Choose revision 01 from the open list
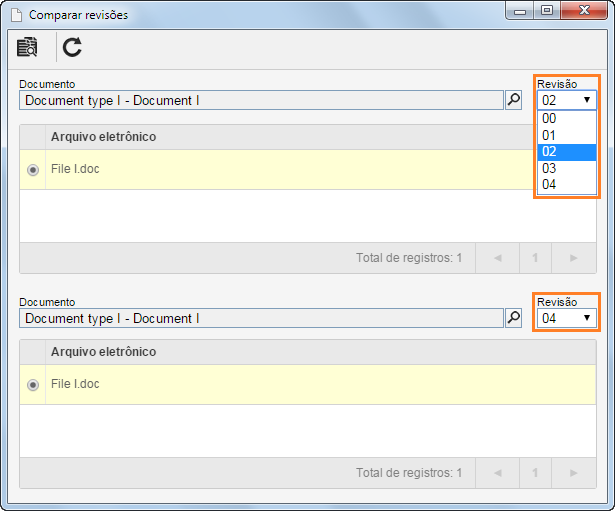 tap(567, 135)
